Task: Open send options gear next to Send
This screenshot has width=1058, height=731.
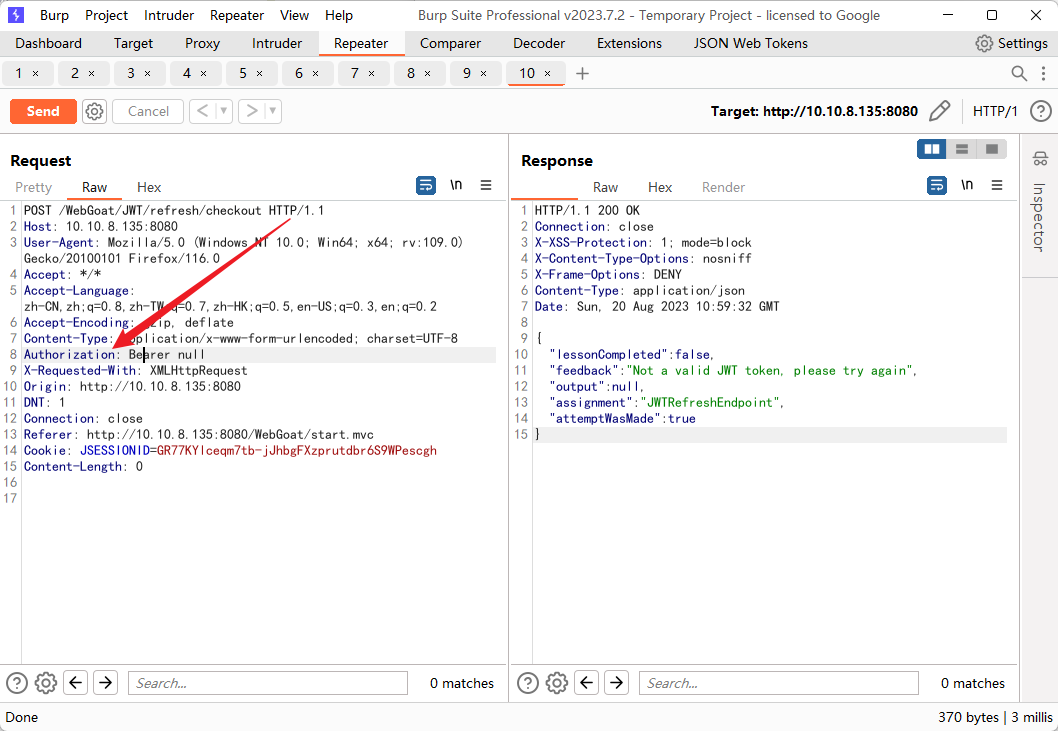Action: [x=94, y=111]
